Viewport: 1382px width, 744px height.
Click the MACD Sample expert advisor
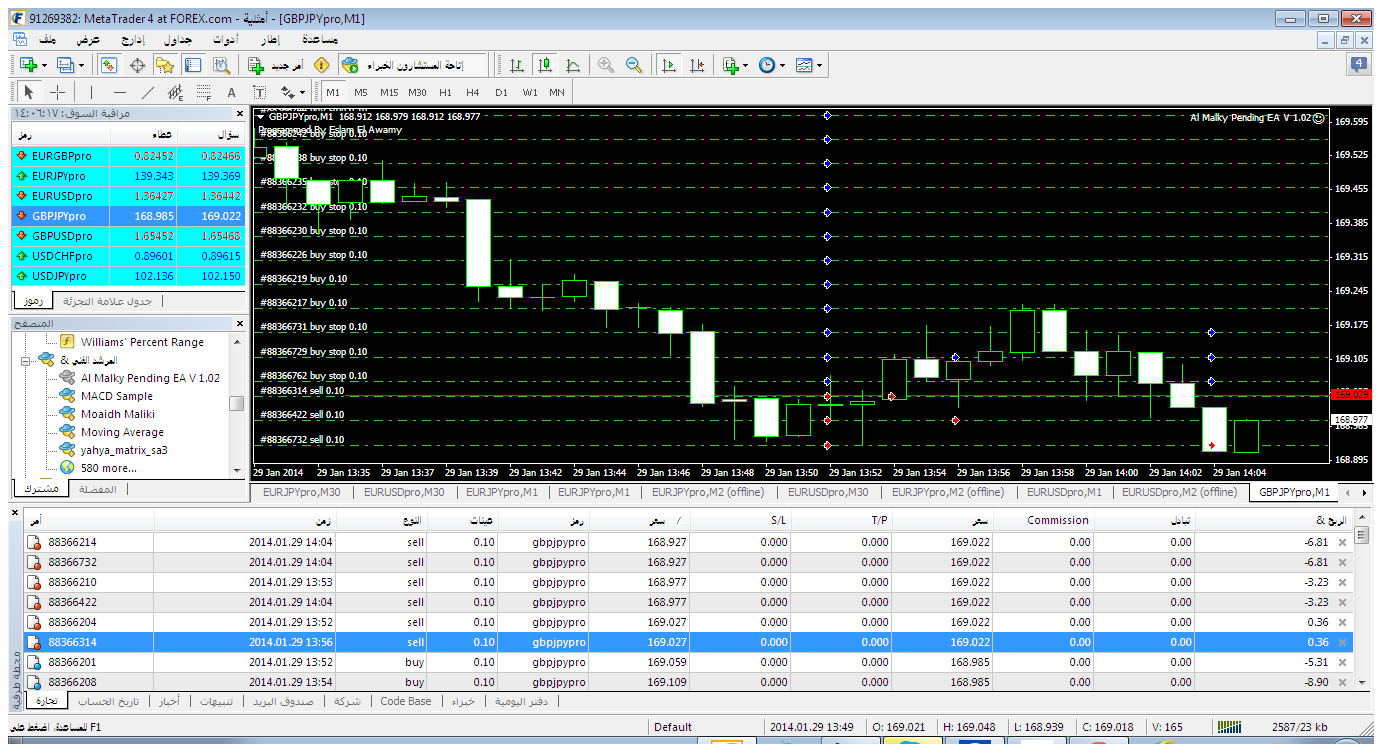[117, 396]
